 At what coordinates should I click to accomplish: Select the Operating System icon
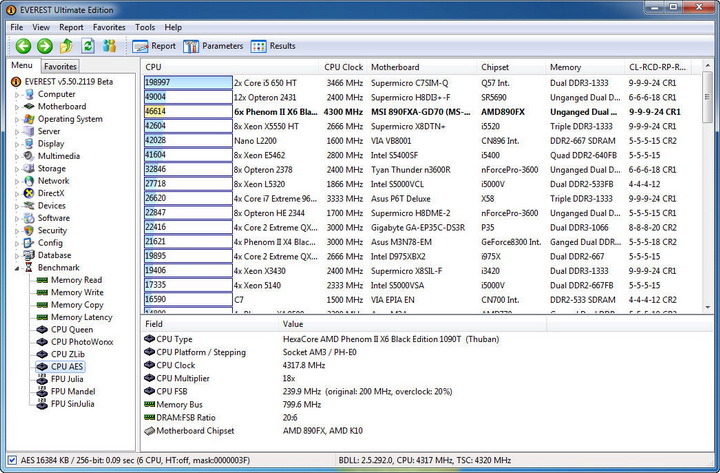pos(29,119)
